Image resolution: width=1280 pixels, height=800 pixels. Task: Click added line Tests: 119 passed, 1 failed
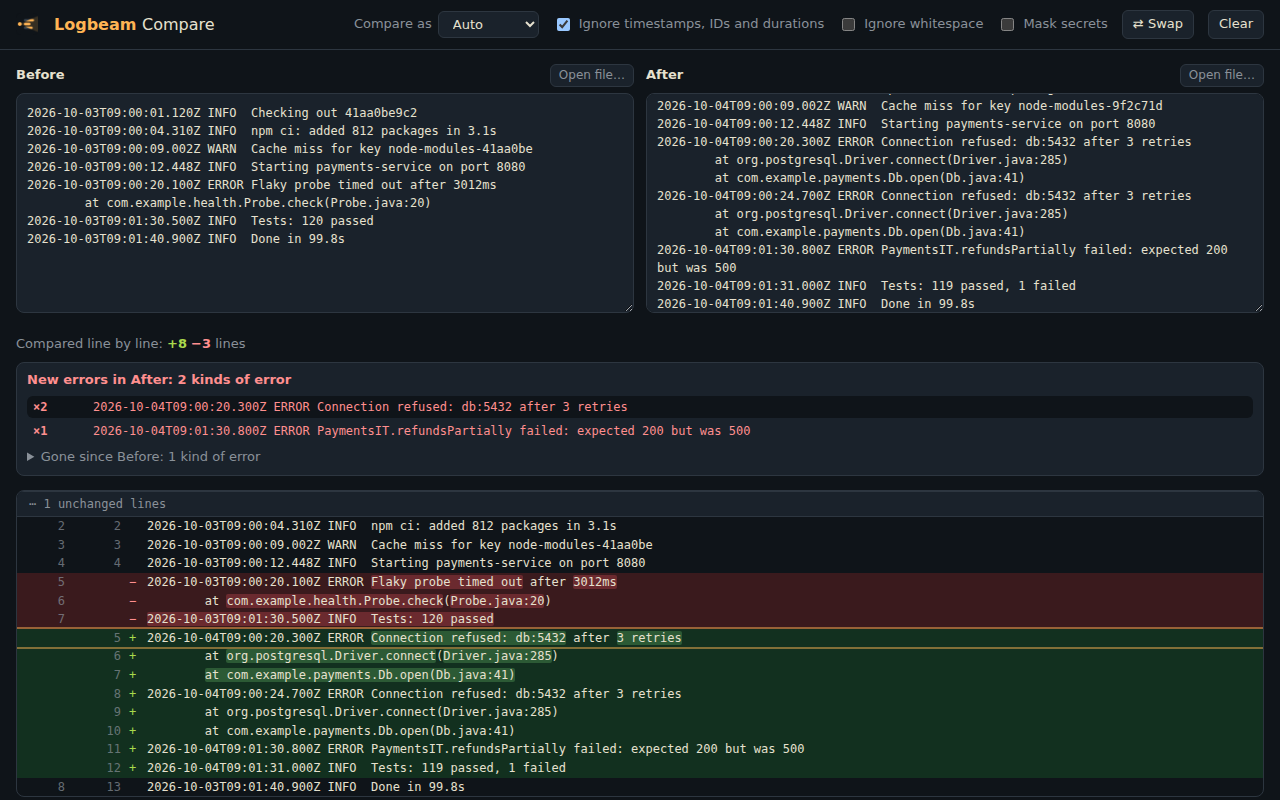(640, 768)
